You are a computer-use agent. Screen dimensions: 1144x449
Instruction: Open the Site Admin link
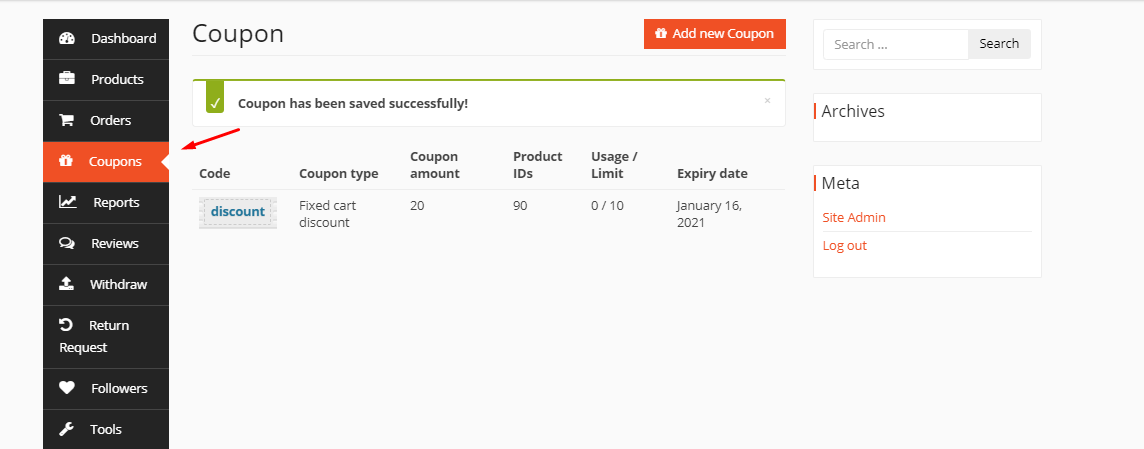(854, 217)
